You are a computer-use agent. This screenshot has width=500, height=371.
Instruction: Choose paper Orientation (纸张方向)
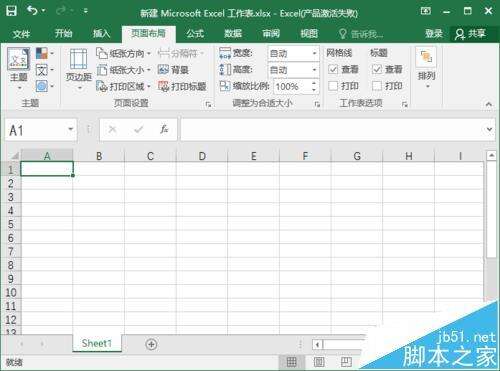pos(124,53)
